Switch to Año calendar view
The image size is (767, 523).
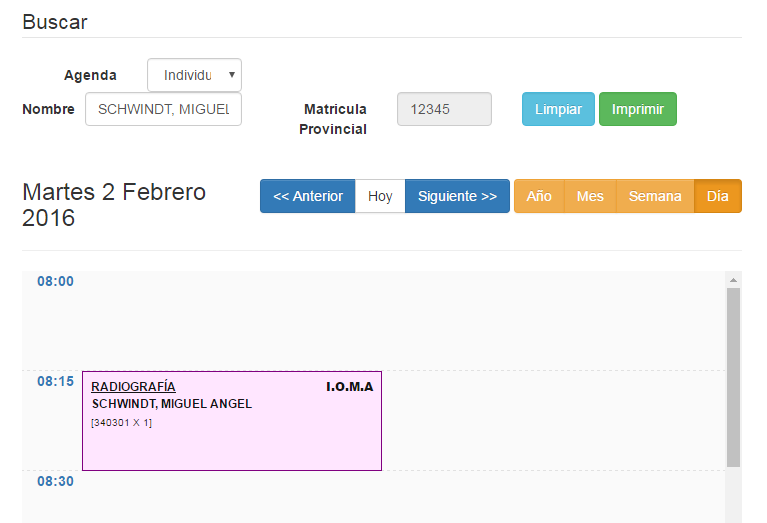pos(539,196)
